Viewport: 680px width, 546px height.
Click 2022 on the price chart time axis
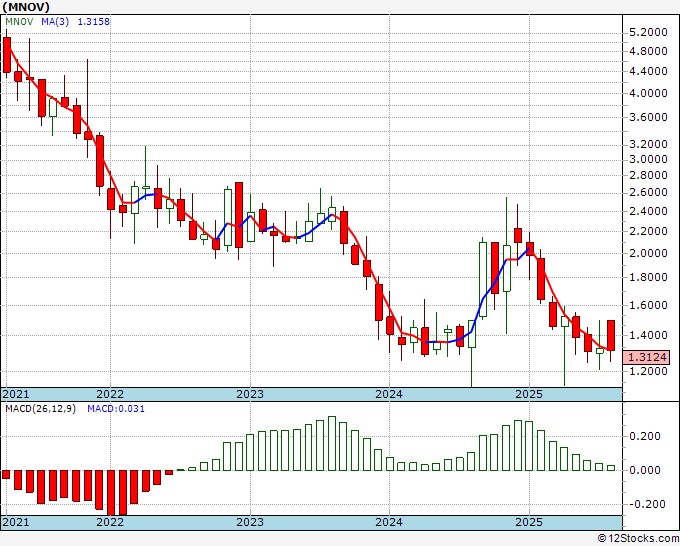tap(110, 394)
